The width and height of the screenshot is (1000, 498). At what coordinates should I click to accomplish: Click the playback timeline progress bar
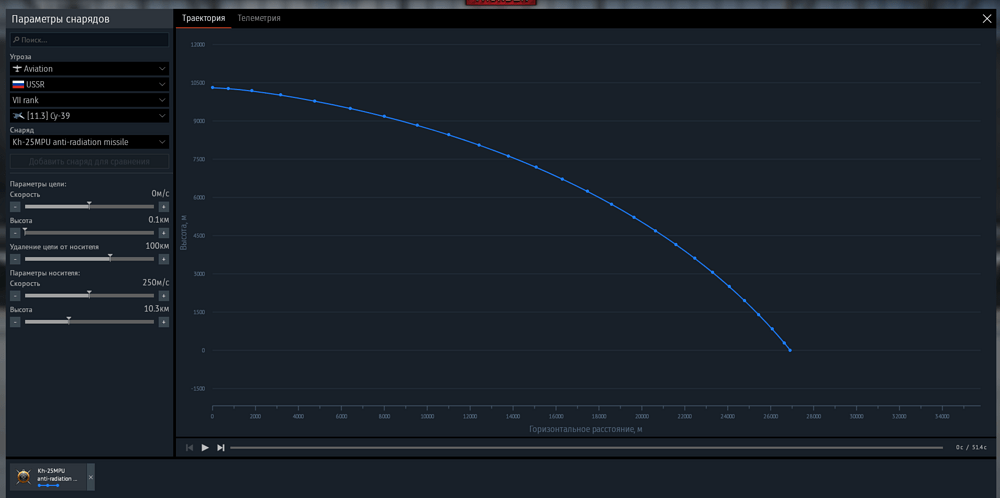pyautogui.click(x=586, y=448)
